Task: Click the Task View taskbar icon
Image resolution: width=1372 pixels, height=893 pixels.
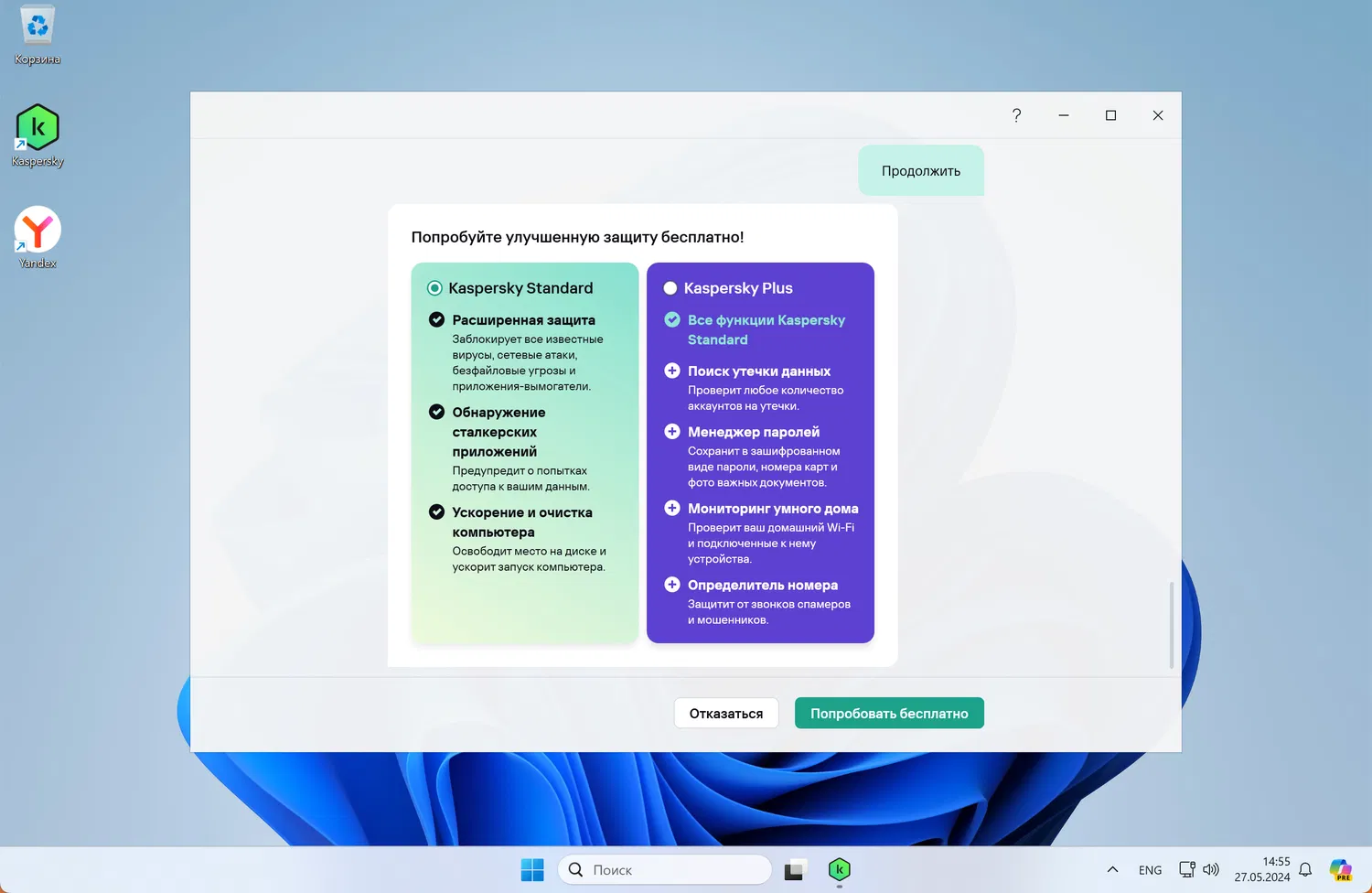Action: pyautogui.click(x=795, y=869)
